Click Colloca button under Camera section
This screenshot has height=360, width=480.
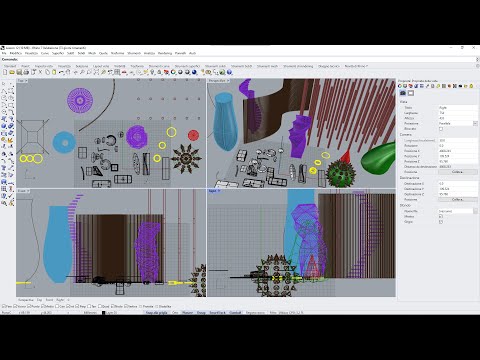(x=457, y=172)
